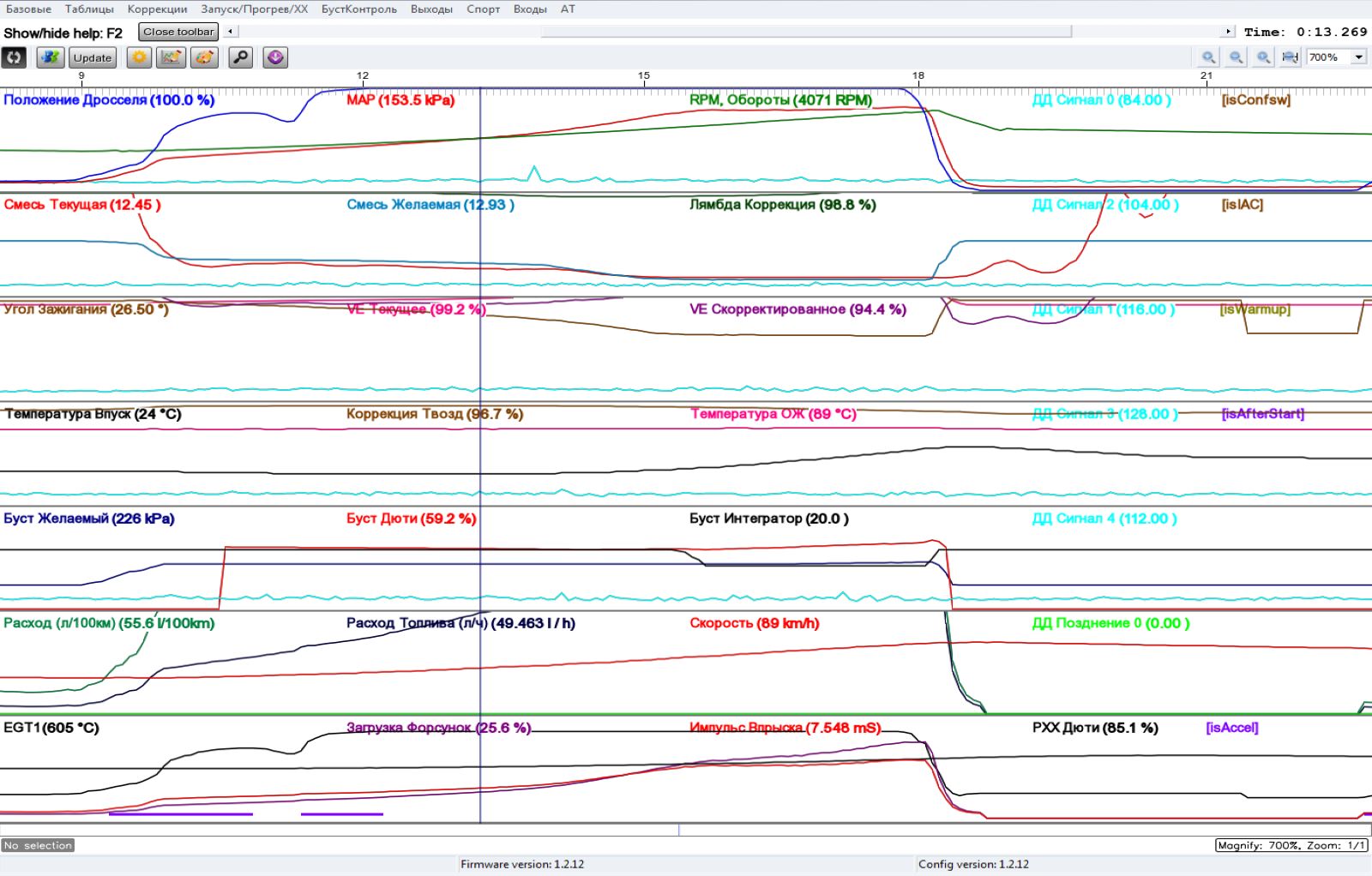
Task: Open the Базовые menu
Action: pyautogui.click(x=28, y=9)
